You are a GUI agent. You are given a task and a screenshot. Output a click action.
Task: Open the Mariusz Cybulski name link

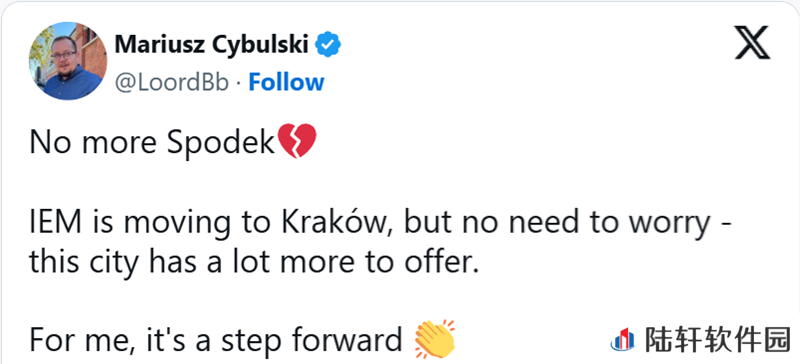(x=211, y=45)
